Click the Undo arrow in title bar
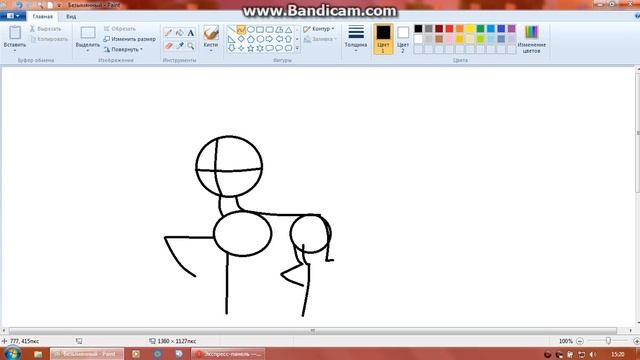Screen dimensions: 640x360 click(19, 5)
